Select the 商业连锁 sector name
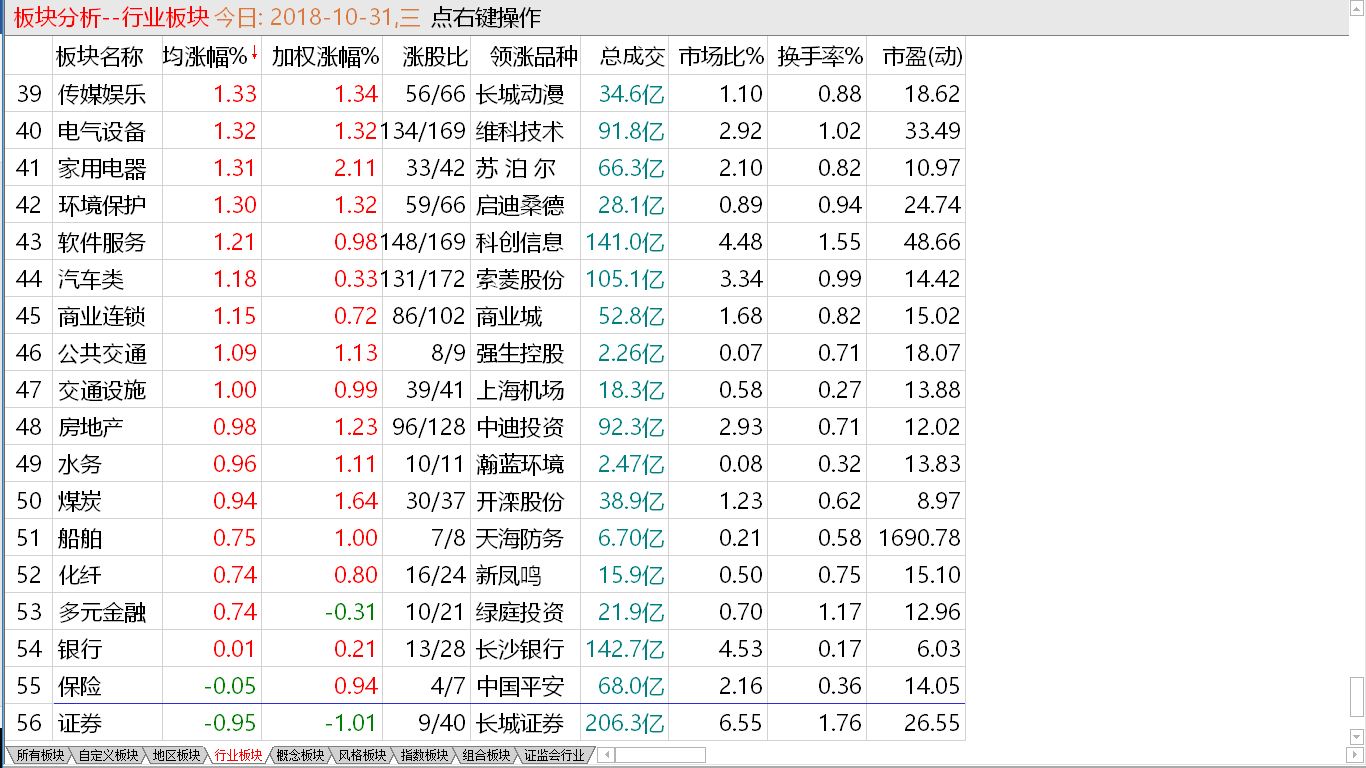The width and height of the screenshot is (1366, 768). [102, 316]
